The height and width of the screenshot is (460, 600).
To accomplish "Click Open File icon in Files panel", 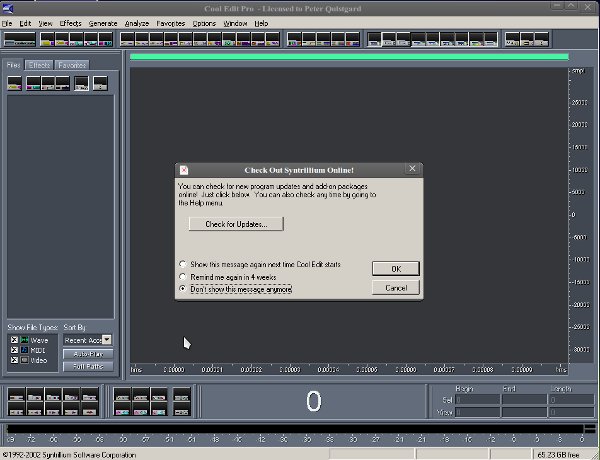I will (x=15, y=83).
